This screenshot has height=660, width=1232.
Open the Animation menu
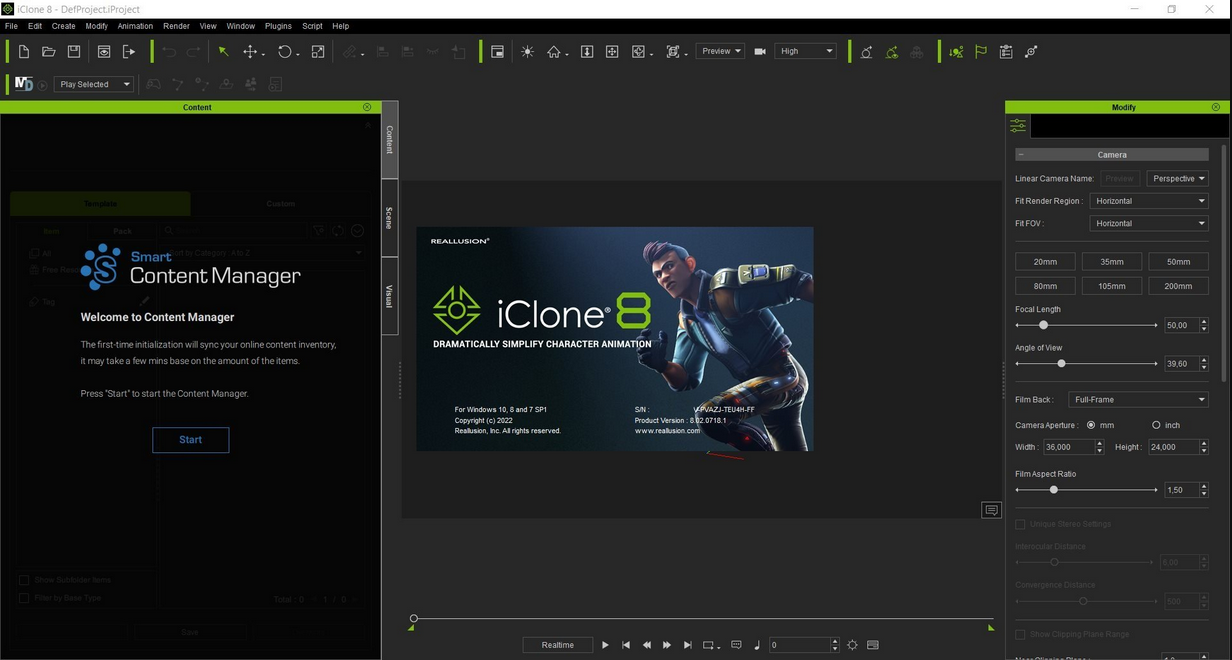click(135, 26)
